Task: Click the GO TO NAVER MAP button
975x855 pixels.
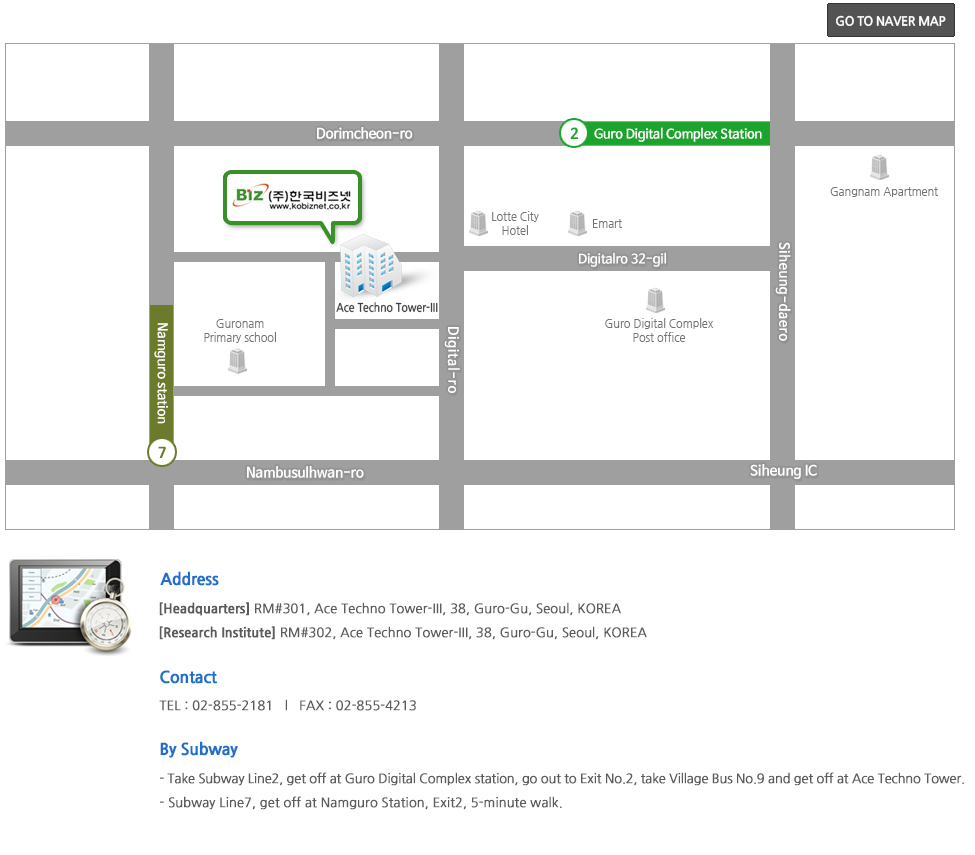Action: point(890,21)
